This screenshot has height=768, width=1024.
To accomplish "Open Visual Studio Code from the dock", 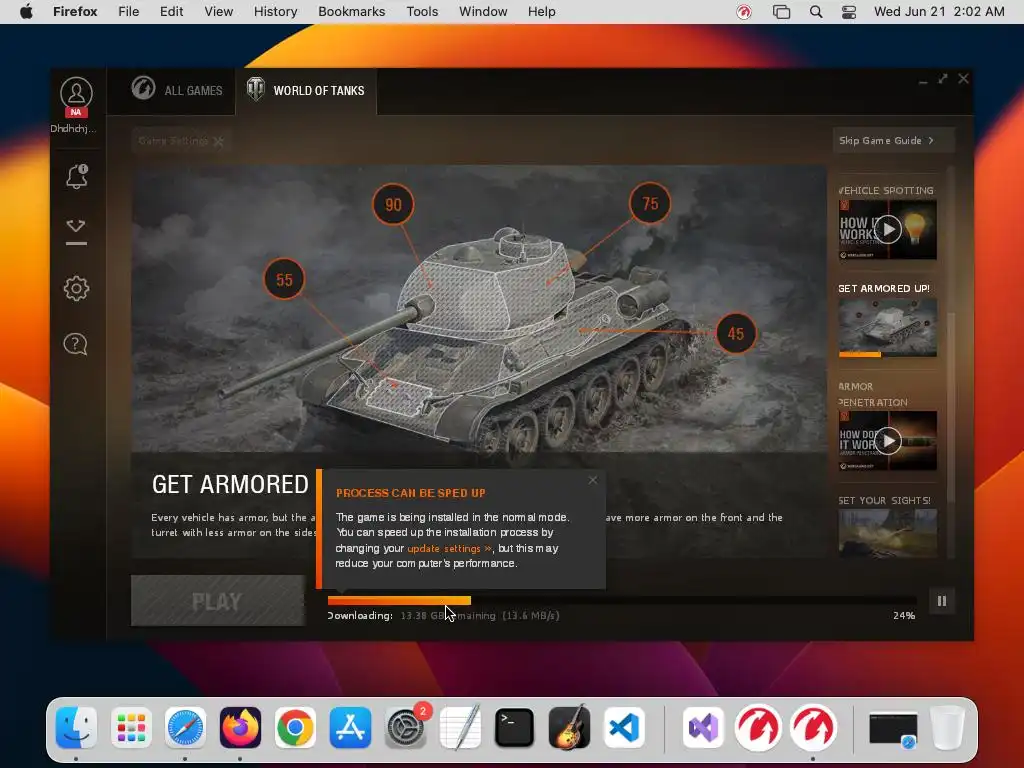I will click(x=624, y=728).
